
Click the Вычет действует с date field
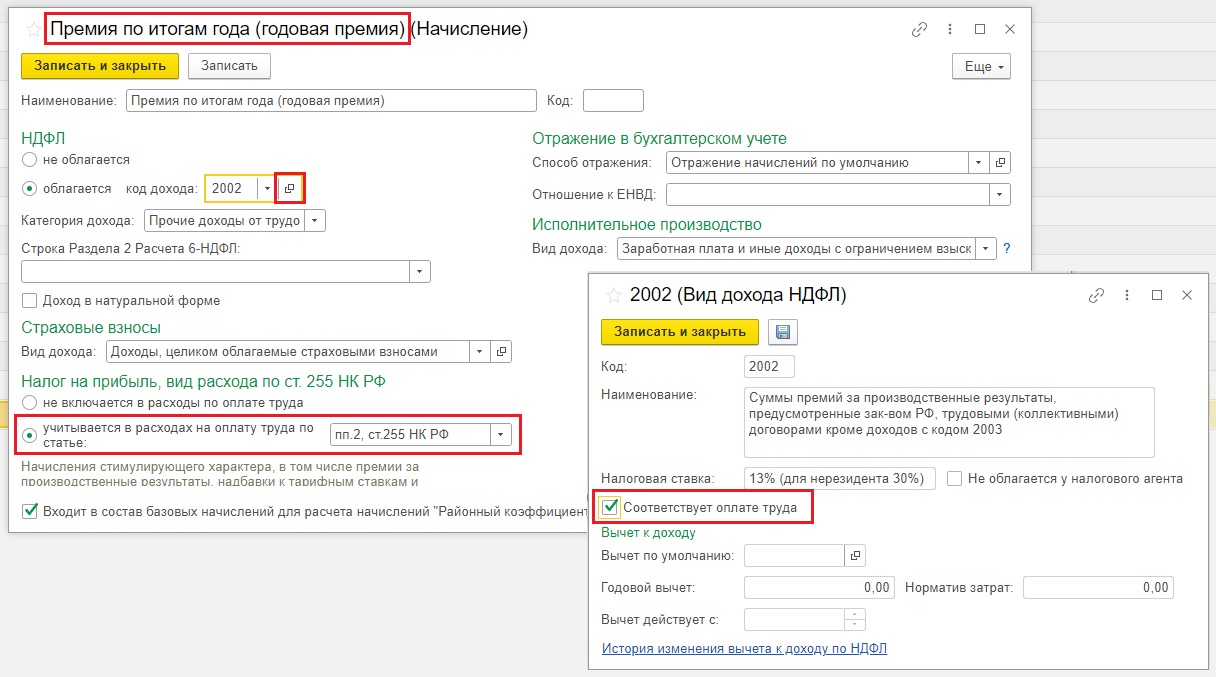click(x=795, y=619)
